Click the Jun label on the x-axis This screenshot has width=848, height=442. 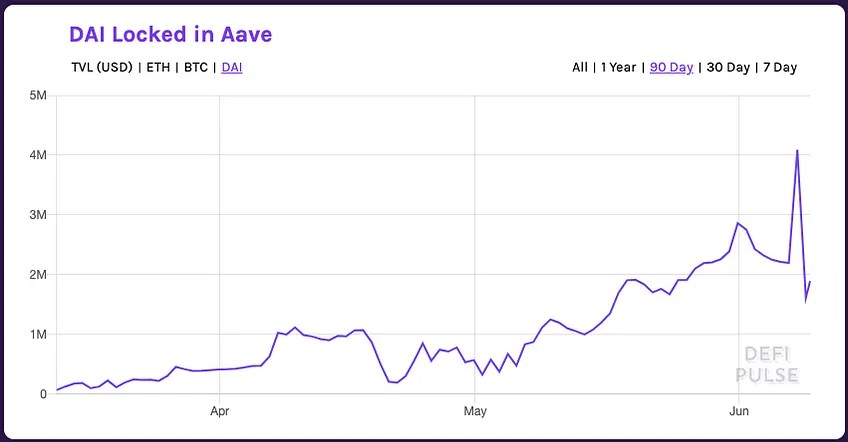click(x=739, y=411)
